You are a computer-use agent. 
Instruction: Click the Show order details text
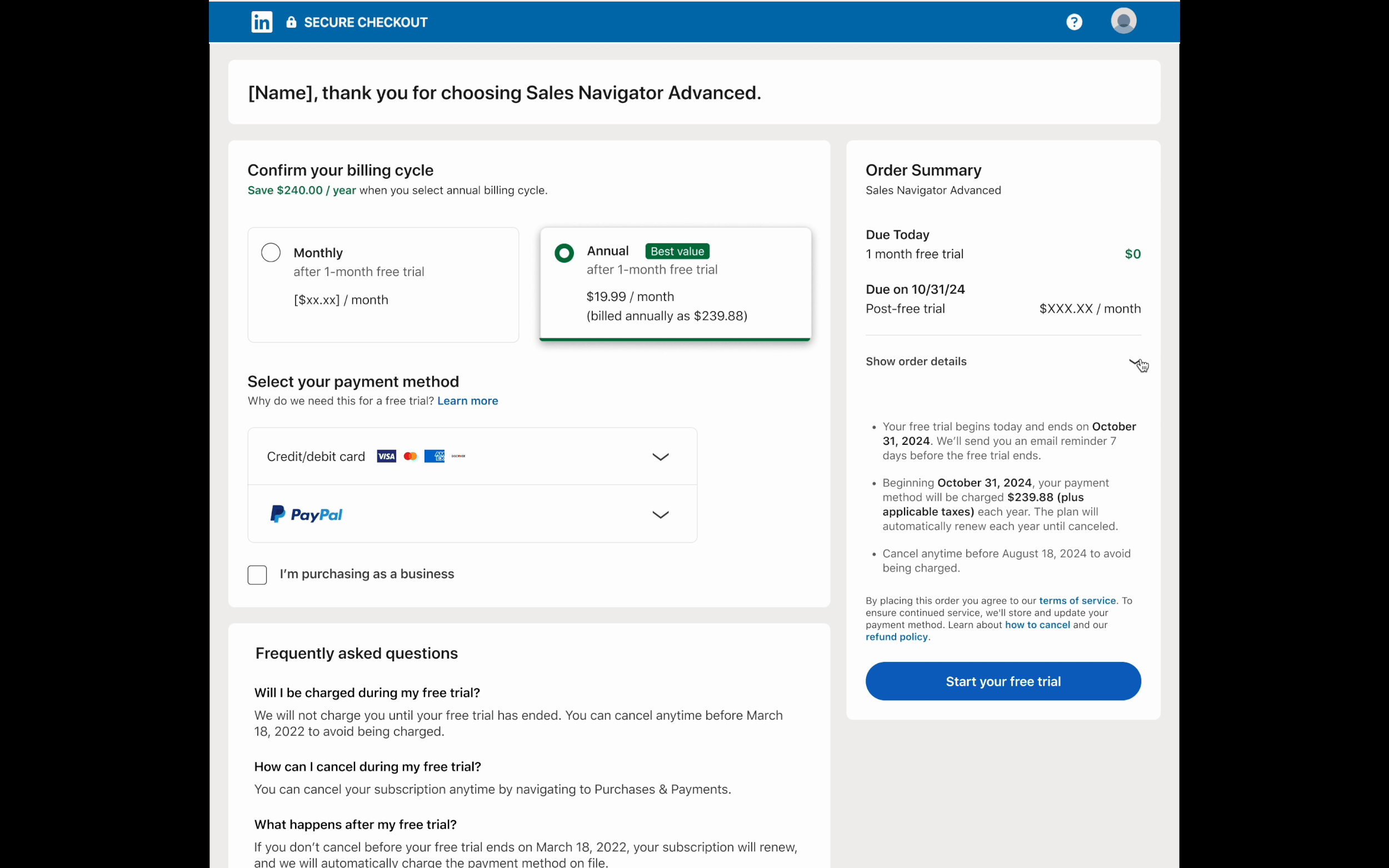pyautogui.click(x=916, y=361)
